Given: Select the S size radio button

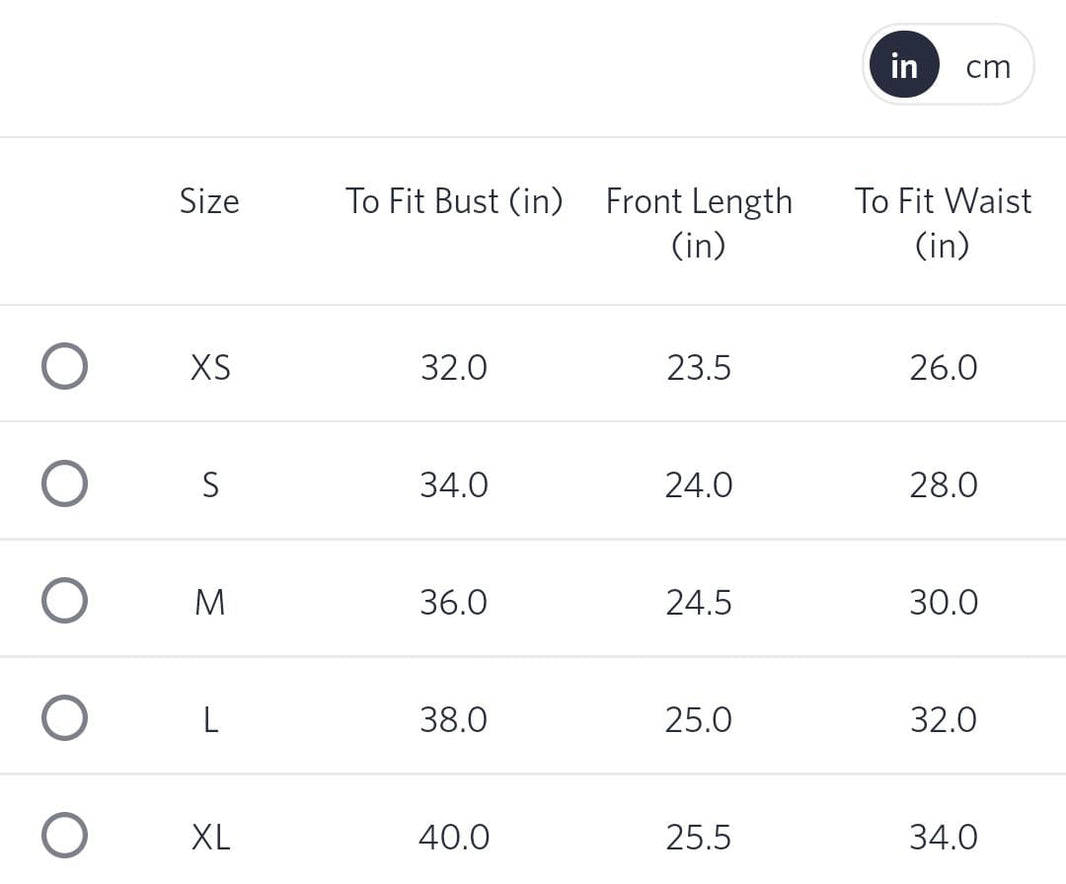Looking at the screenshot, I should 64,484.
